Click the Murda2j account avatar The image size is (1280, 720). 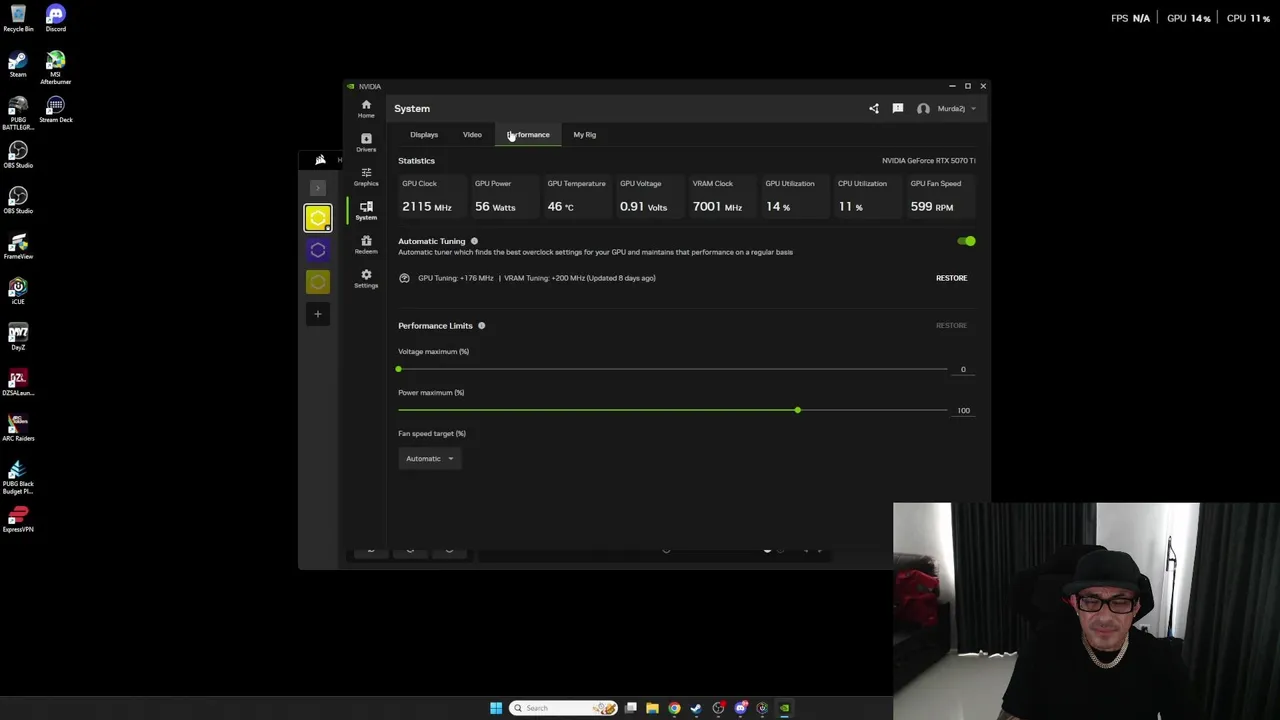pos(923,108)
